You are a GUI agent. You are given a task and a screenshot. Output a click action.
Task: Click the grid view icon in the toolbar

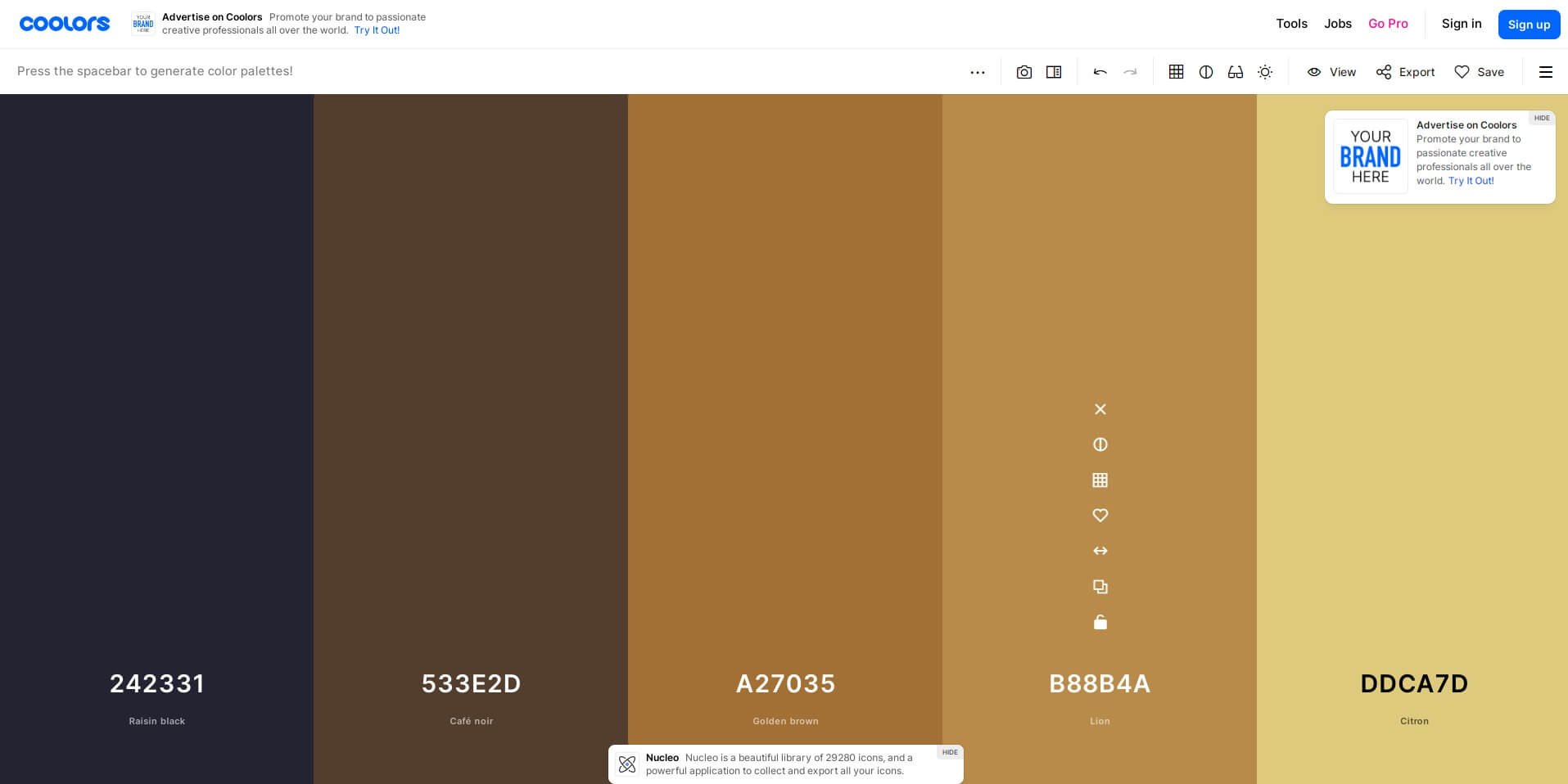pos(1176,72)
